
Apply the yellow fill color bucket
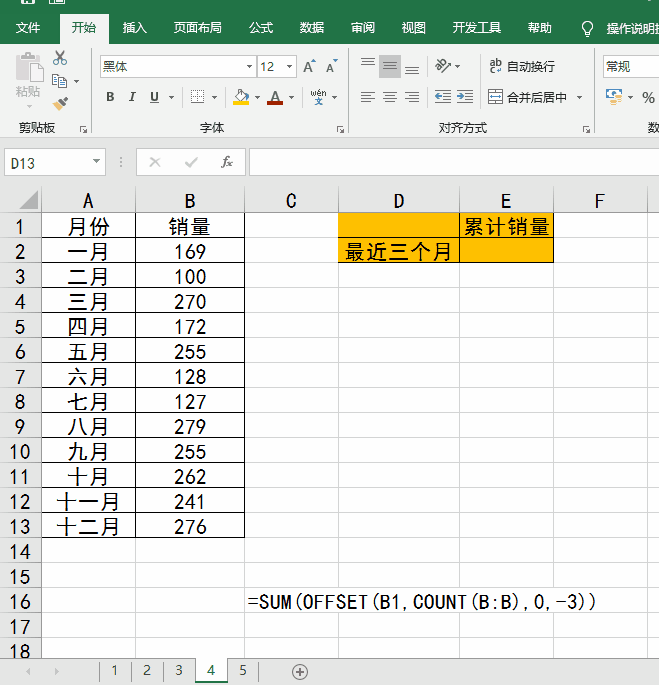coord(241,97)
